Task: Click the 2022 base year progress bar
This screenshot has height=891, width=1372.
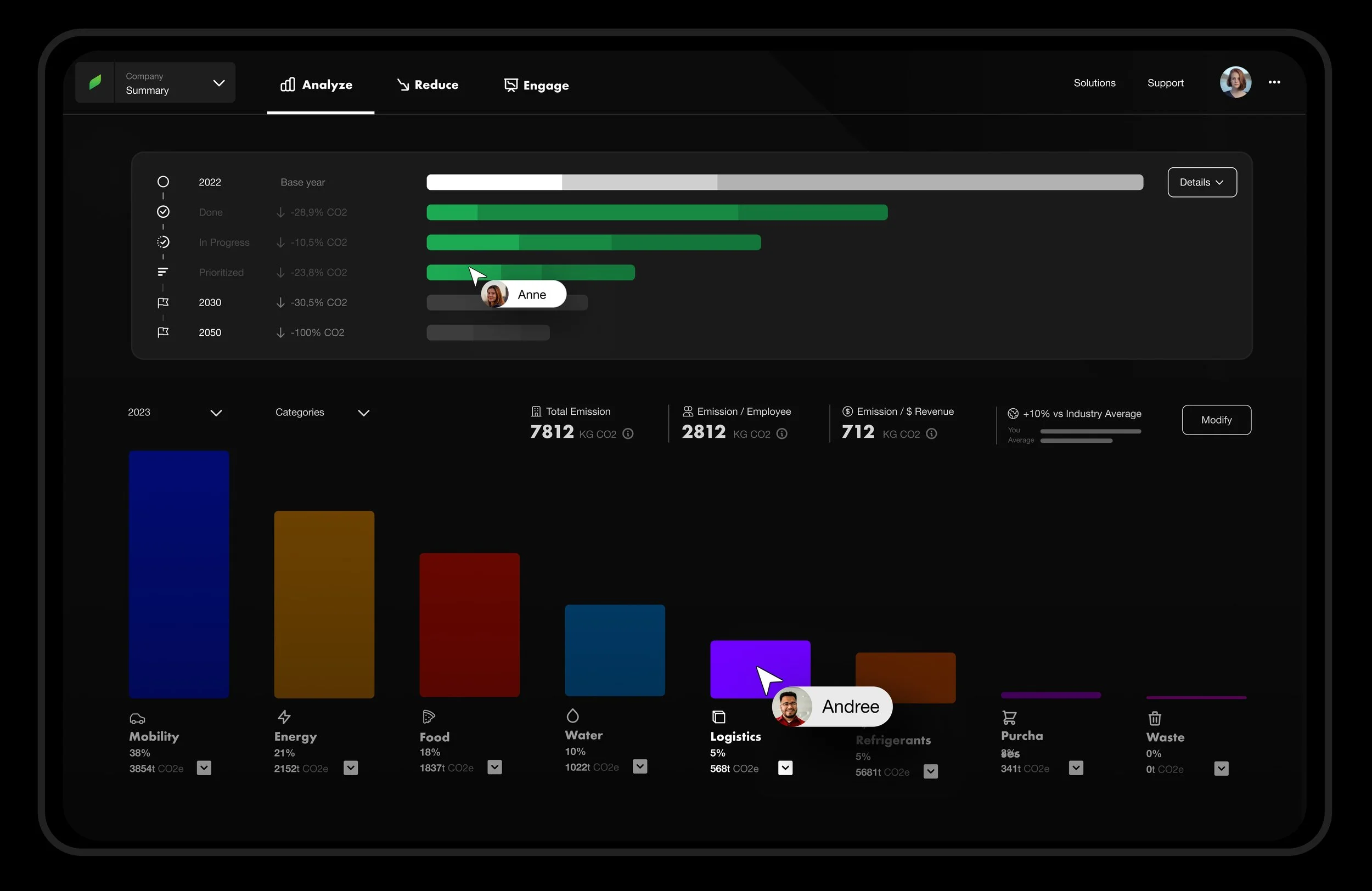Action: point(785,182)
